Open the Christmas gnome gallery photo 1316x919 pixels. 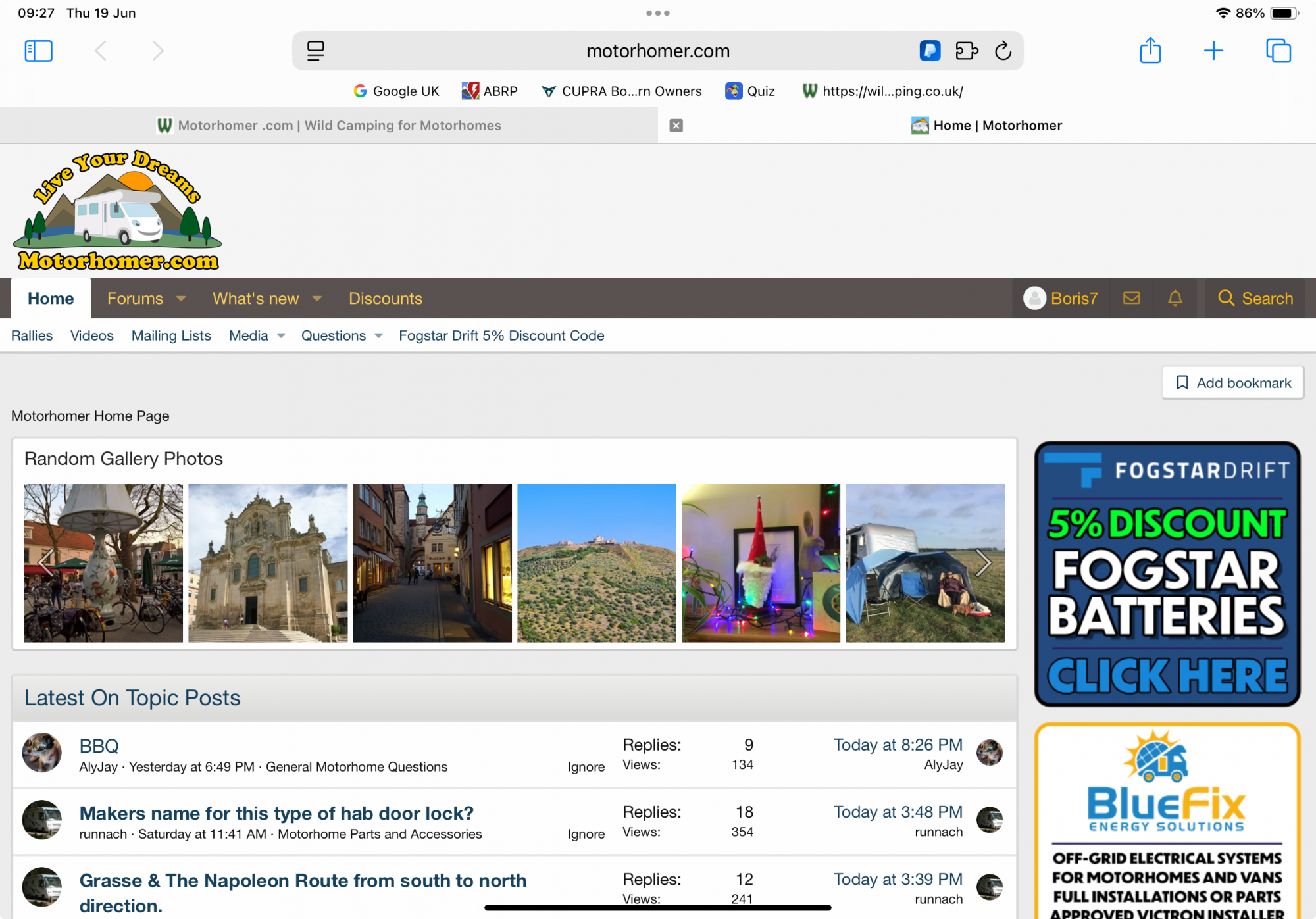point(761,563)
